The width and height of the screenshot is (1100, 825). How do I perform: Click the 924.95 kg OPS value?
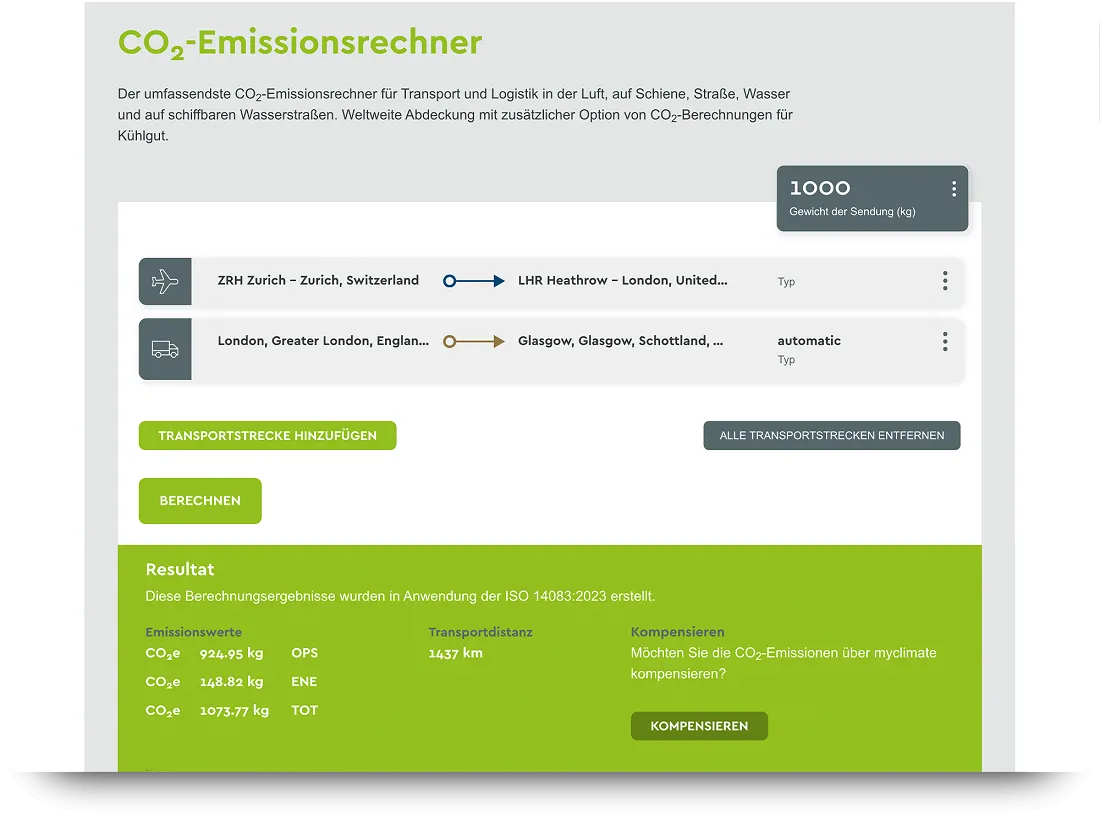pyautogui.click(x=231, y=653)
